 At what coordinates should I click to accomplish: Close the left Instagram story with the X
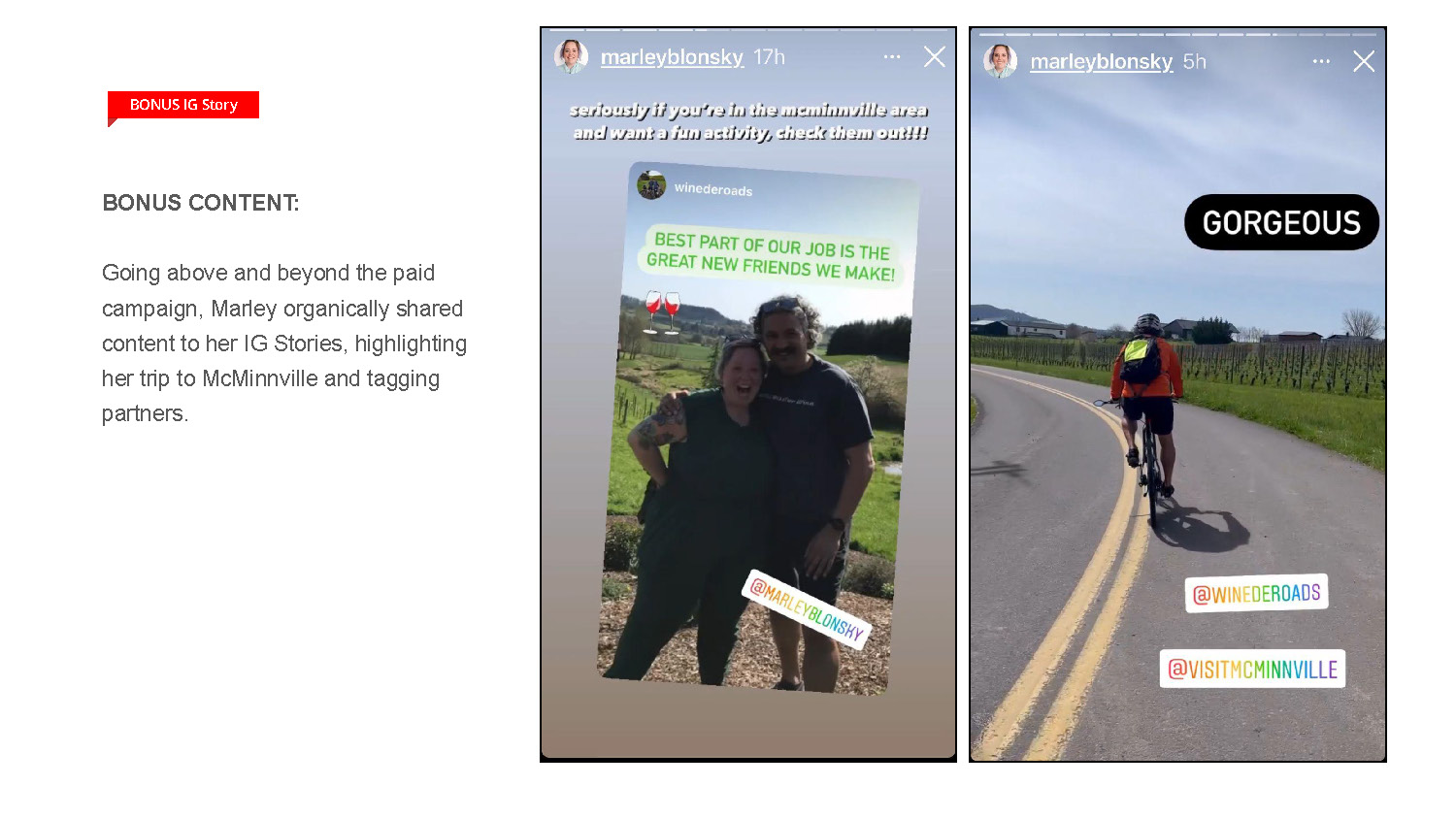[x=935, y=57]
